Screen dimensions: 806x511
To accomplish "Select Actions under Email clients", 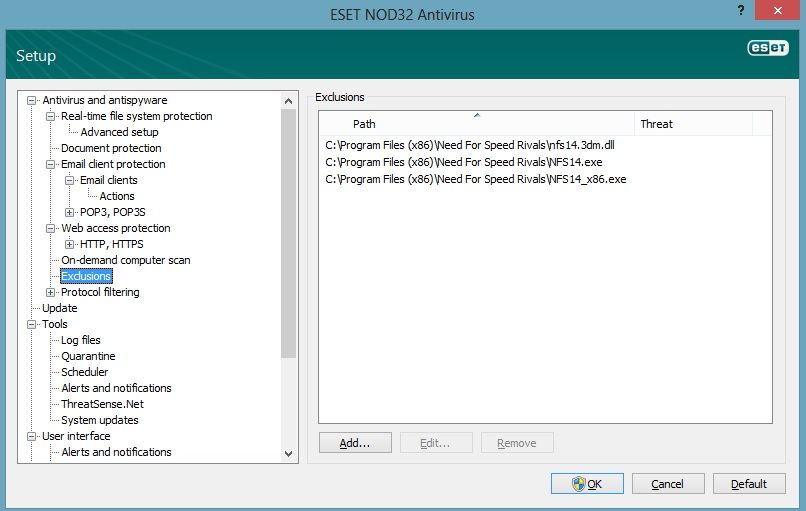I will [x=117, y=196].
